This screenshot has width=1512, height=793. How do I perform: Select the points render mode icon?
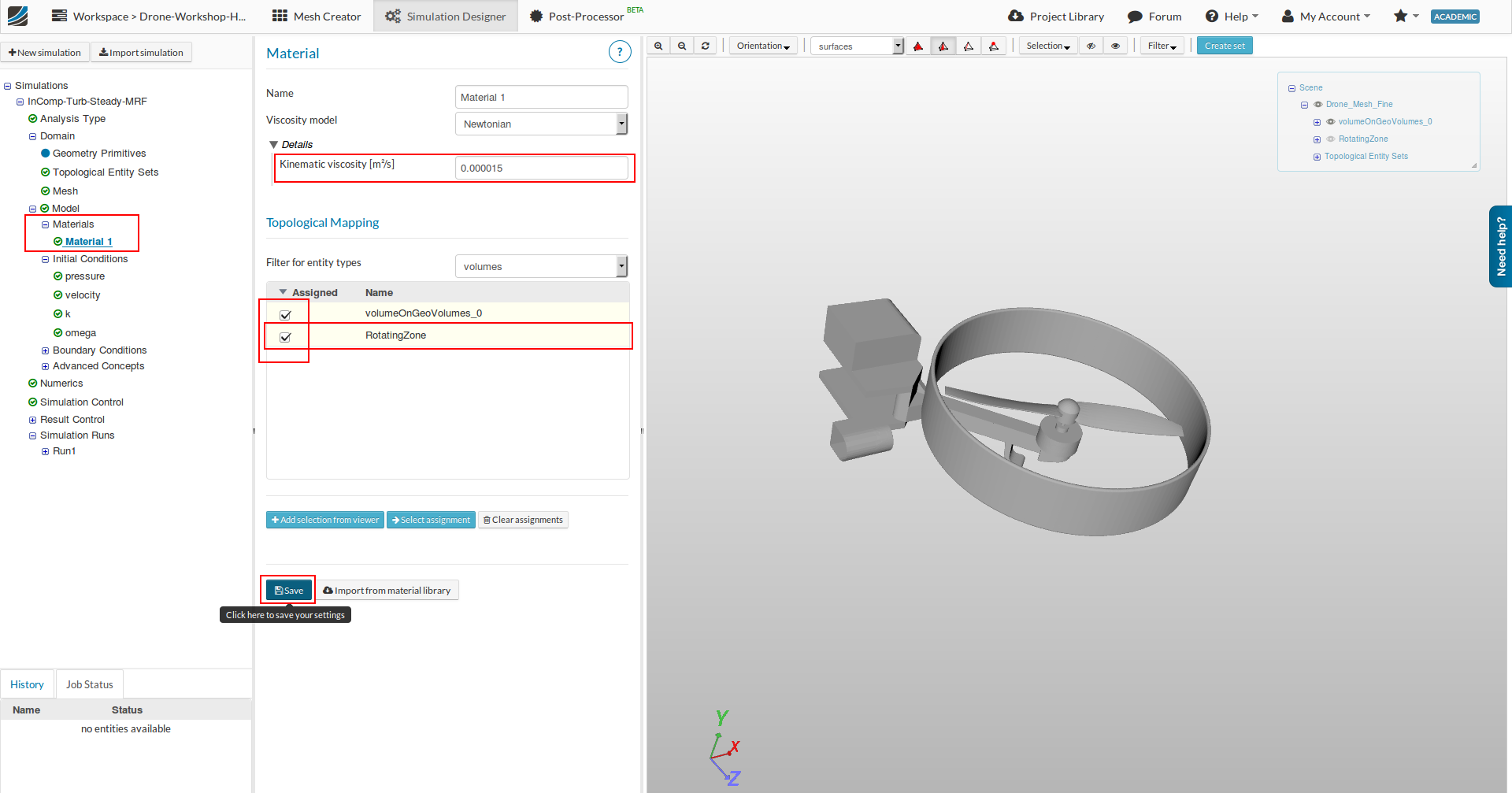click(994, 46)
